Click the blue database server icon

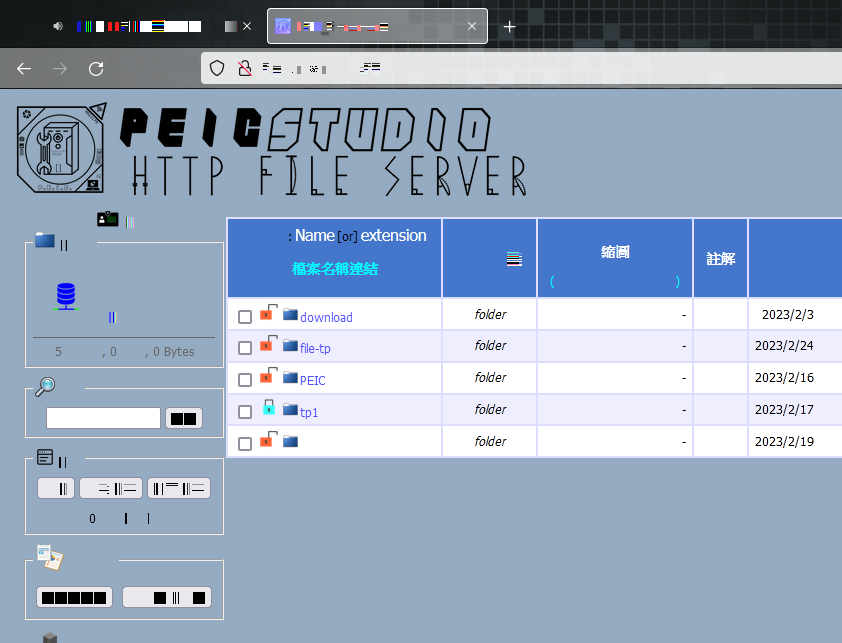point(66,297)
